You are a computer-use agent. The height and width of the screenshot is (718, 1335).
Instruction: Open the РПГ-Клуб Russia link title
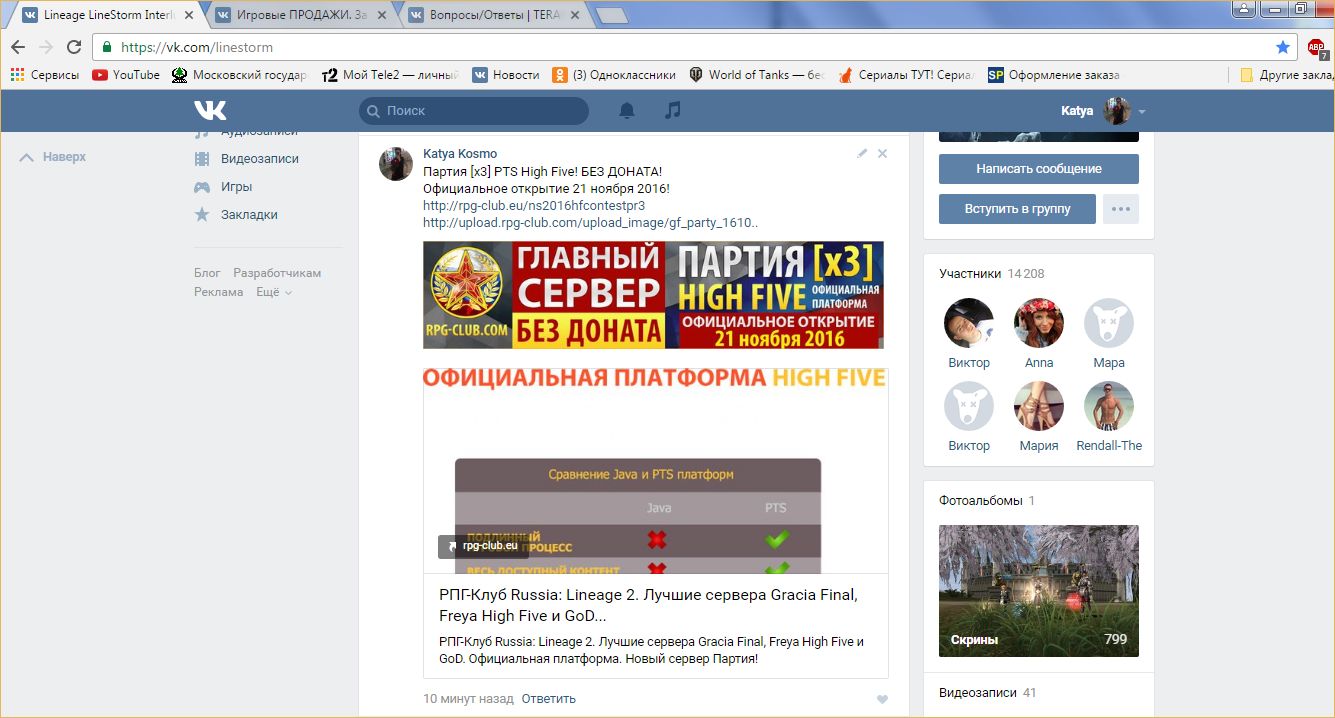[x=648, y=605]
